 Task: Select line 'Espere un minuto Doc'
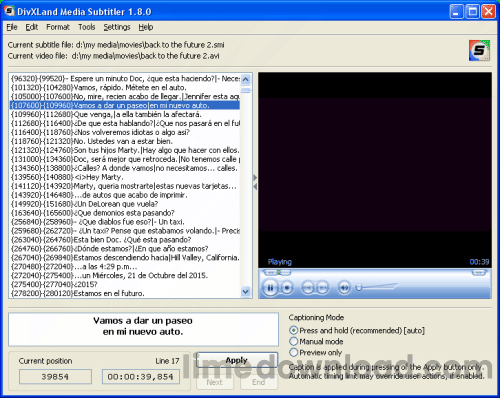pyautogui.click(x=125, y=79)
